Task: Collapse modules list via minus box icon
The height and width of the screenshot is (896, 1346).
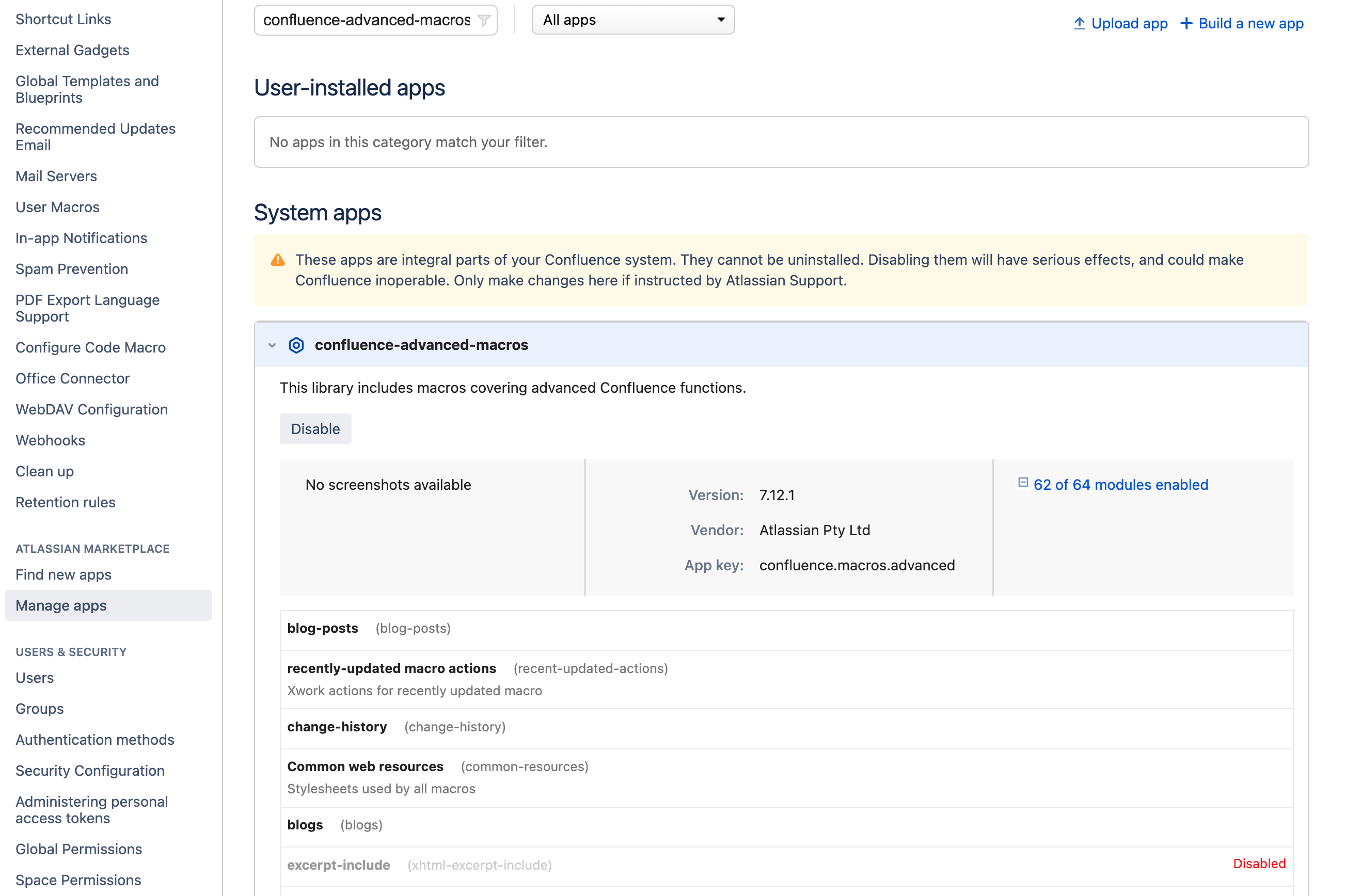Action: click(1022, 483)
